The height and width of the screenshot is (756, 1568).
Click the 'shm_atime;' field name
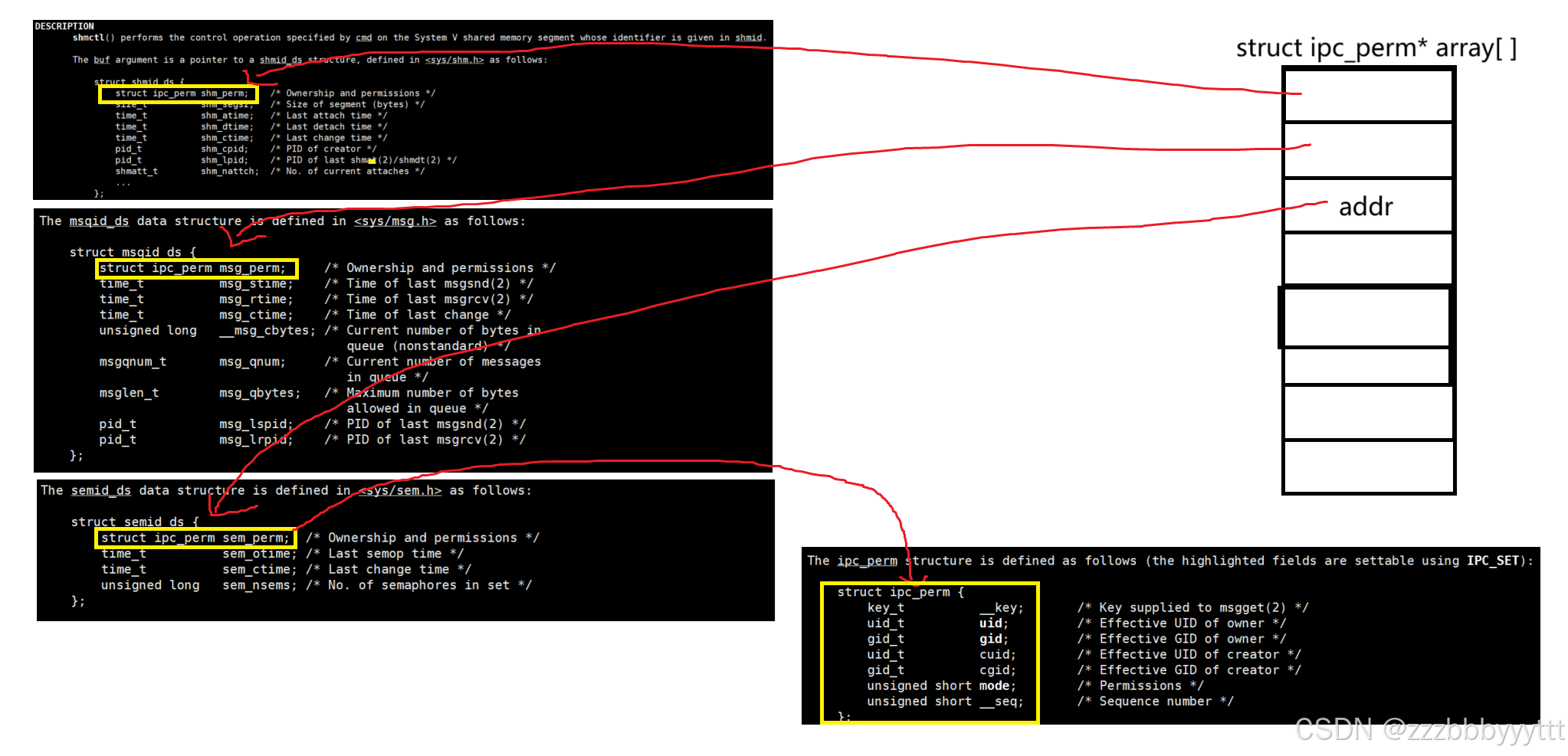click(x=228, y=116)
